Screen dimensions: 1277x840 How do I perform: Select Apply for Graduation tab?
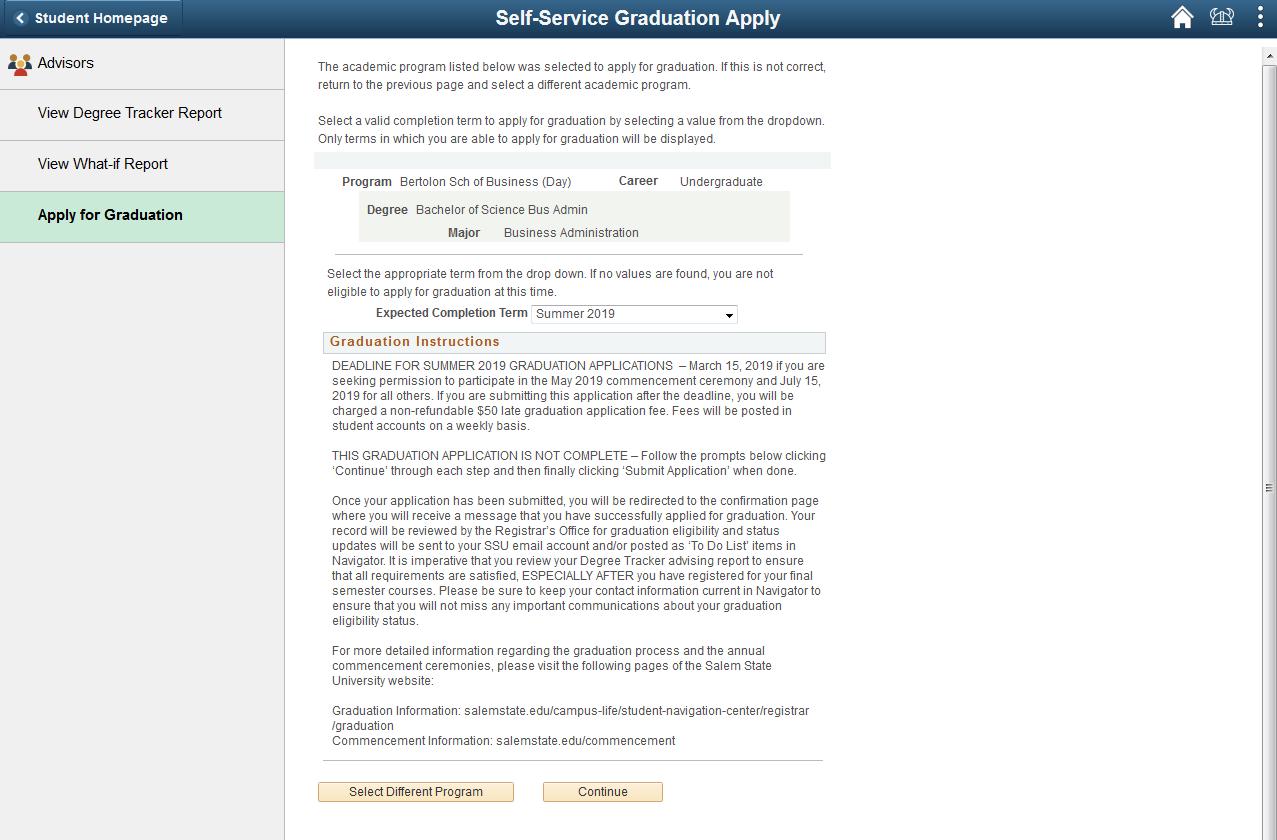tap(142, 217)
